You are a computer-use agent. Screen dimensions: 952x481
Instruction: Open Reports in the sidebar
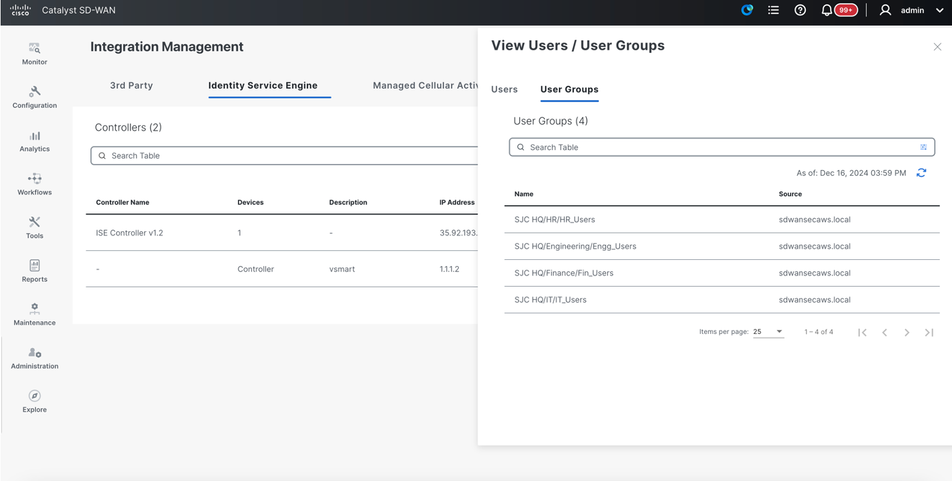(35, 271)
